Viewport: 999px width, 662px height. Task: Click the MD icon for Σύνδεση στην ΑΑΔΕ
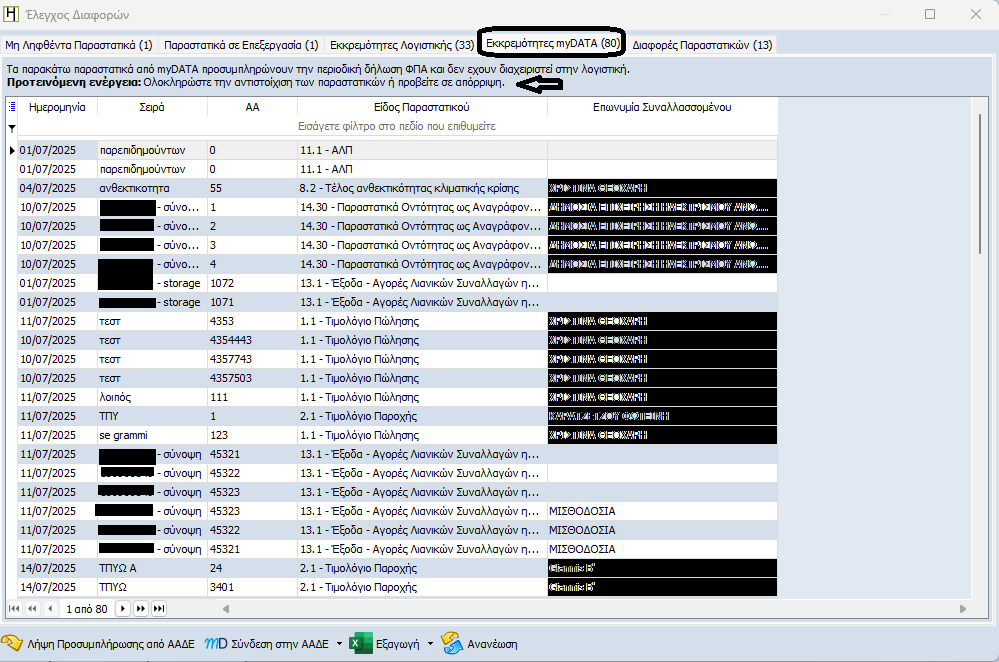coord(214,643)
